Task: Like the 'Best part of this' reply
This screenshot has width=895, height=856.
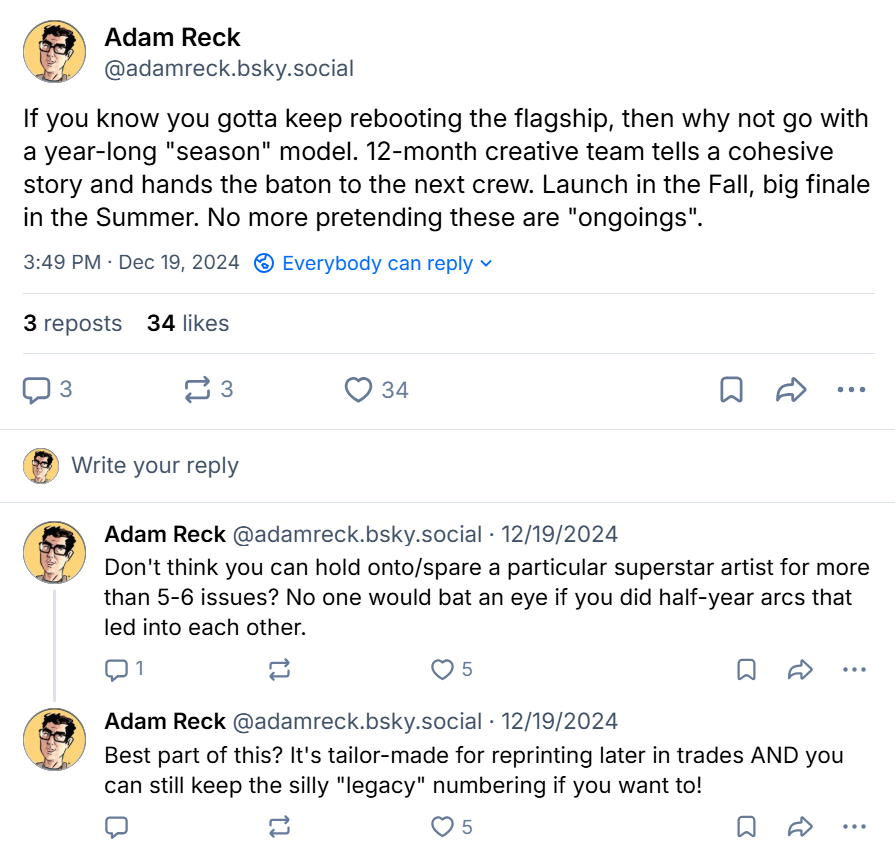Action: point(442,826)
